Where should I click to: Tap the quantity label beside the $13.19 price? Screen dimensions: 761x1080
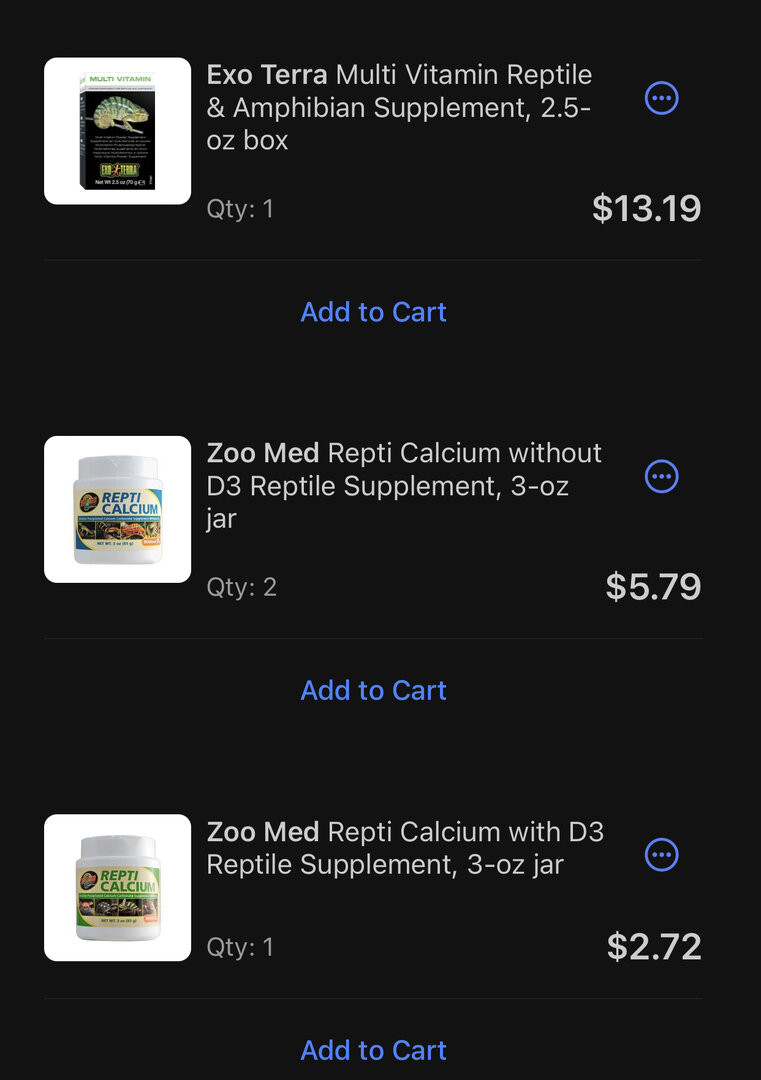[x=240, y=209]
